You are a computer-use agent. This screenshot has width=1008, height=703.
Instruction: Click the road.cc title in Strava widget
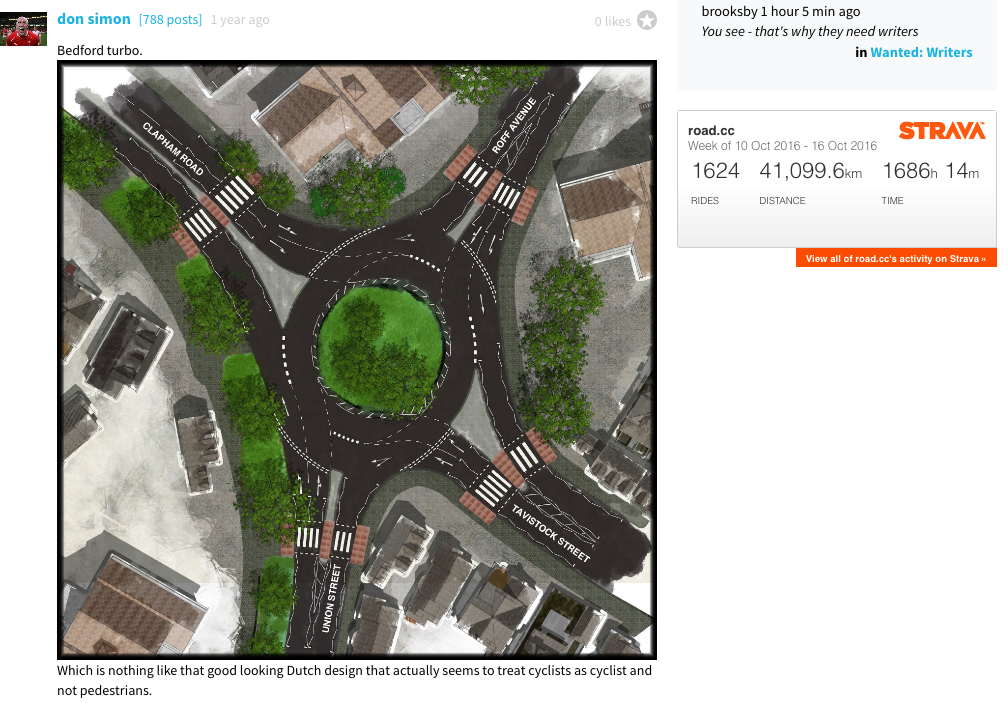tap(711, 131)
